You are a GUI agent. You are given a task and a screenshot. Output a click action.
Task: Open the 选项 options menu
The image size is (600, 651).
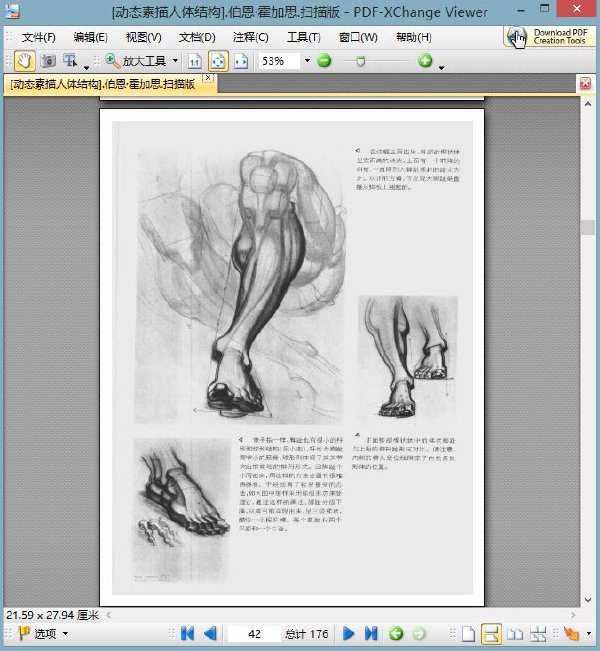(x=43, y=634)
